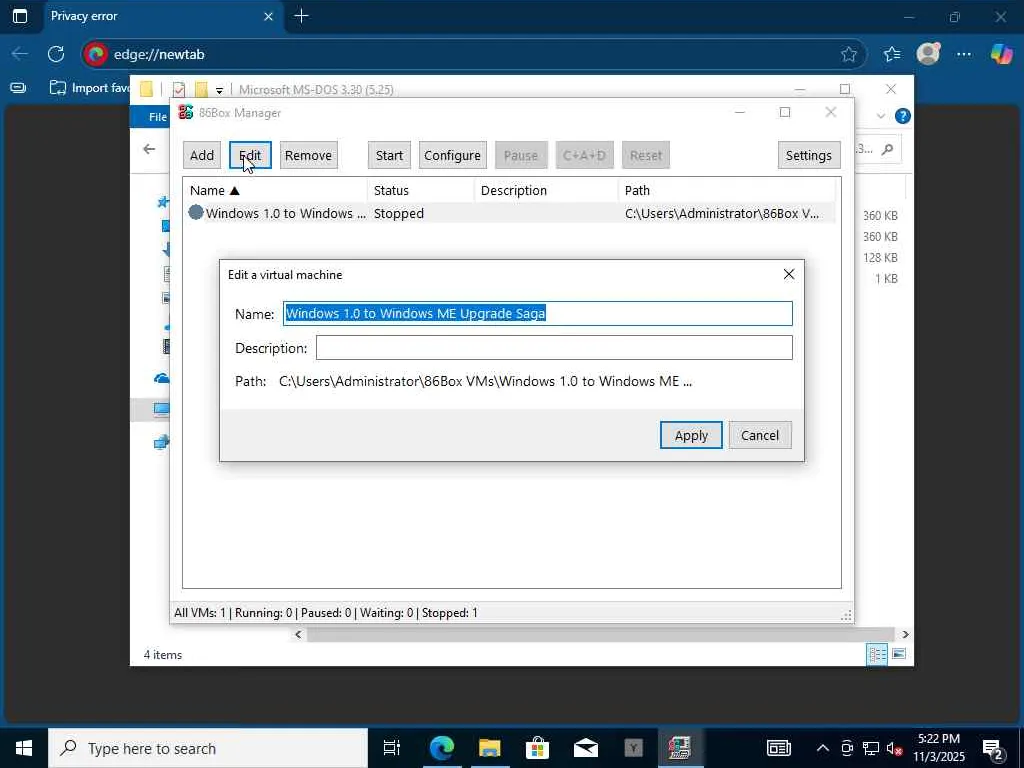Click the Path column header

[726, 190]
